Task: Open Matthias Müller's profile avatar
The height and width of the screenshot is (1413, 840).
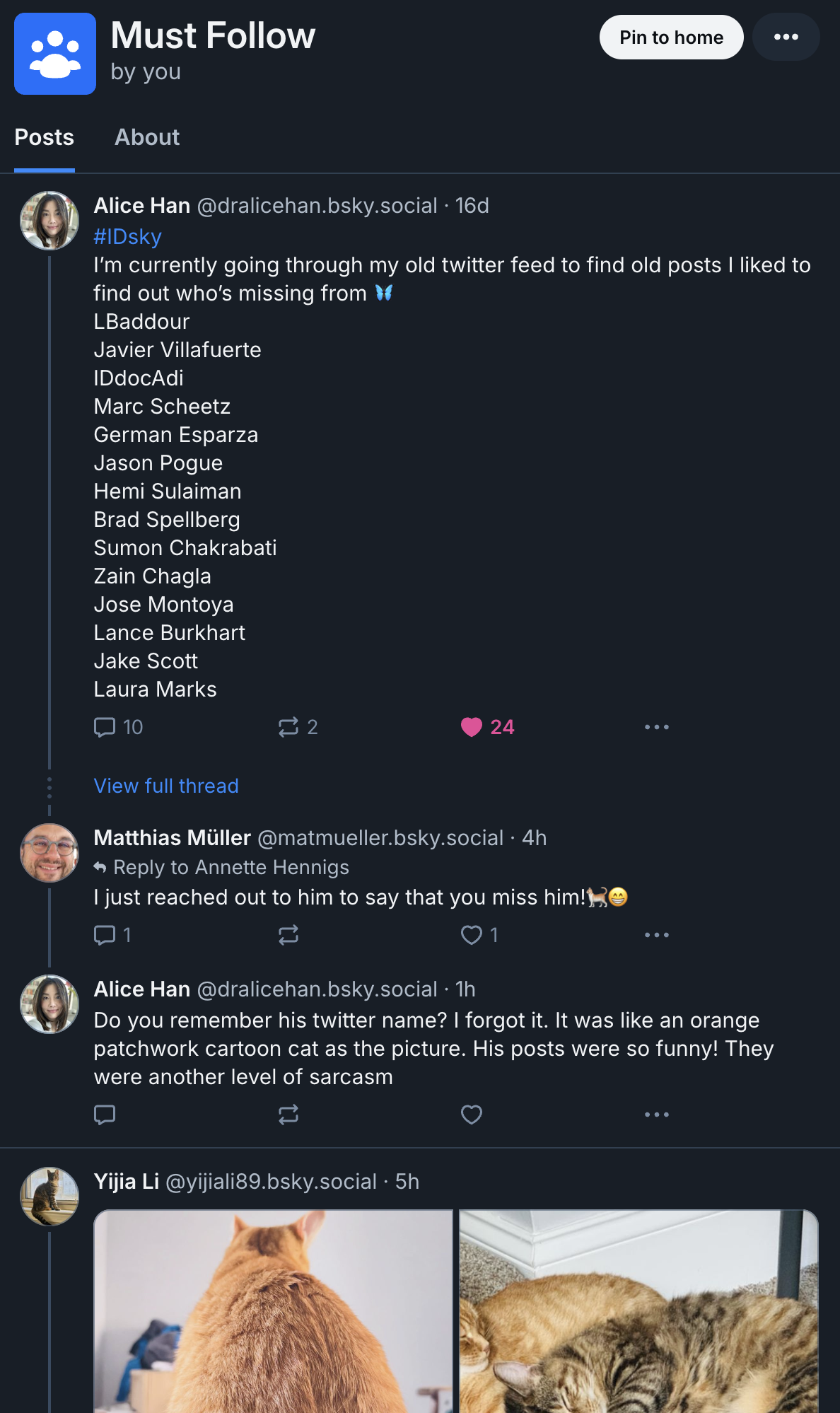Action: point(49,852)
